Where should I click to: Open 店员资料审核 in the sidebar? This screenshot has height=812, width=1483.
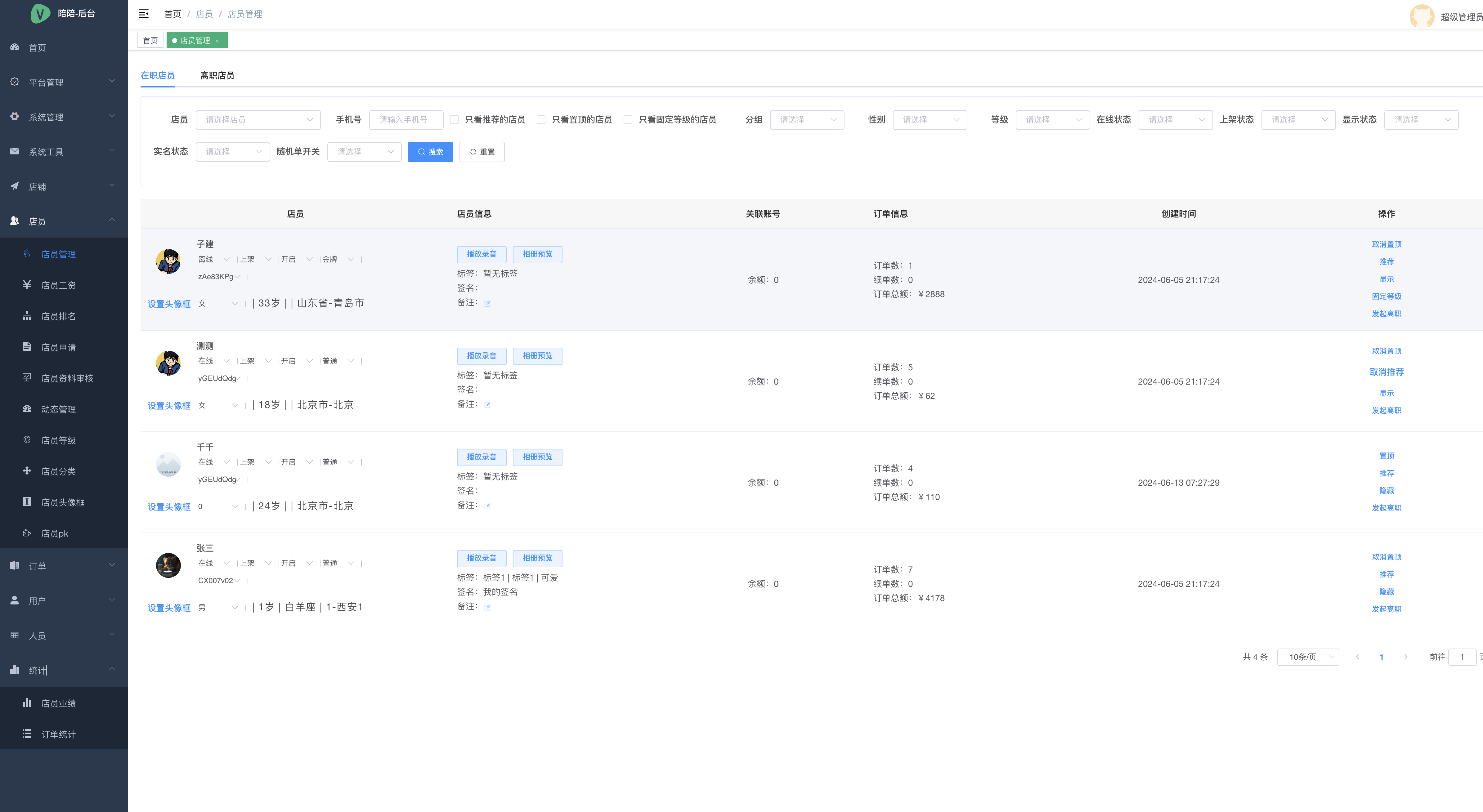(67, 378)
